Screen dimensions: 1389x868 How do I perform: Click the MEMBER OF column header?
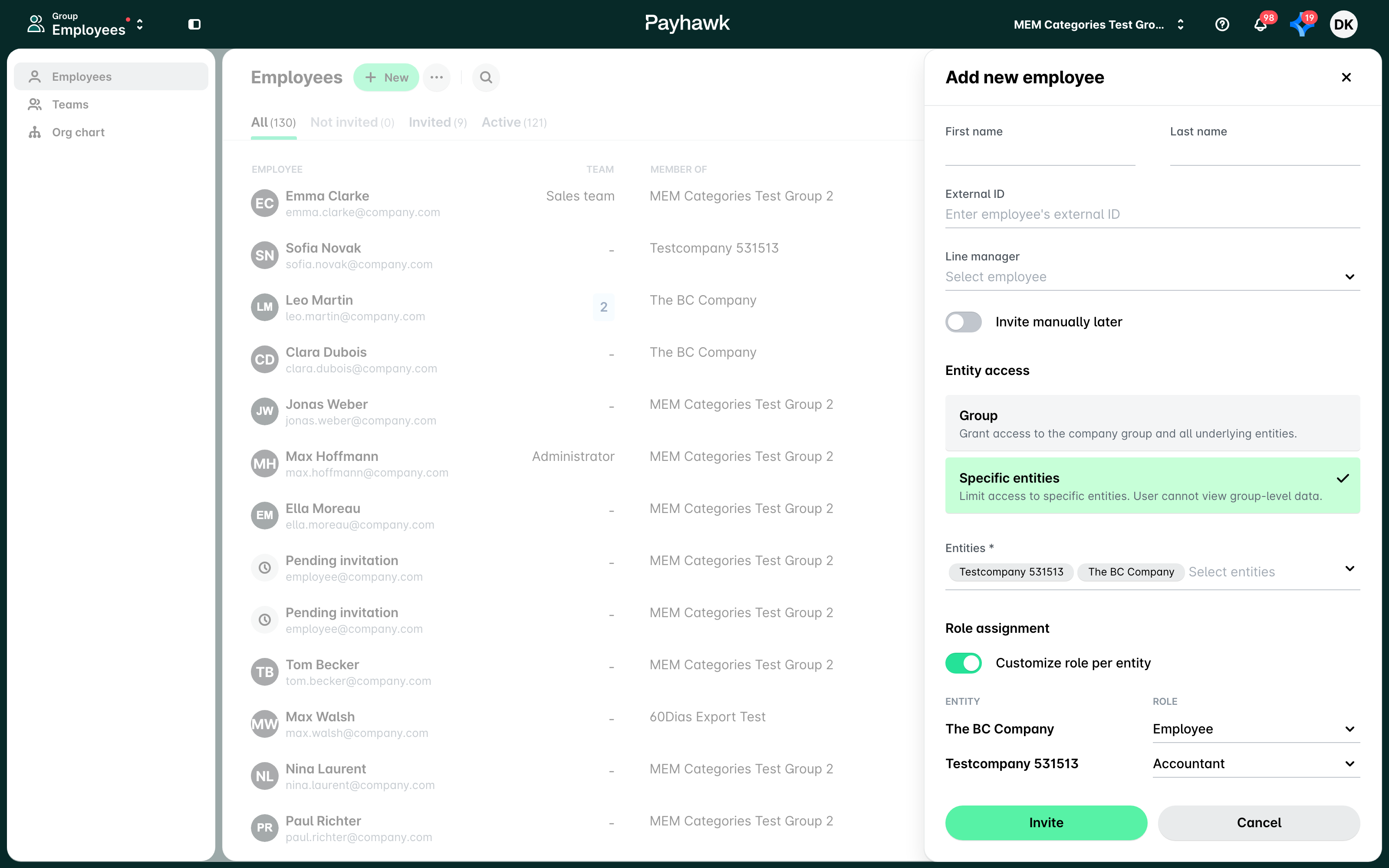678,169
